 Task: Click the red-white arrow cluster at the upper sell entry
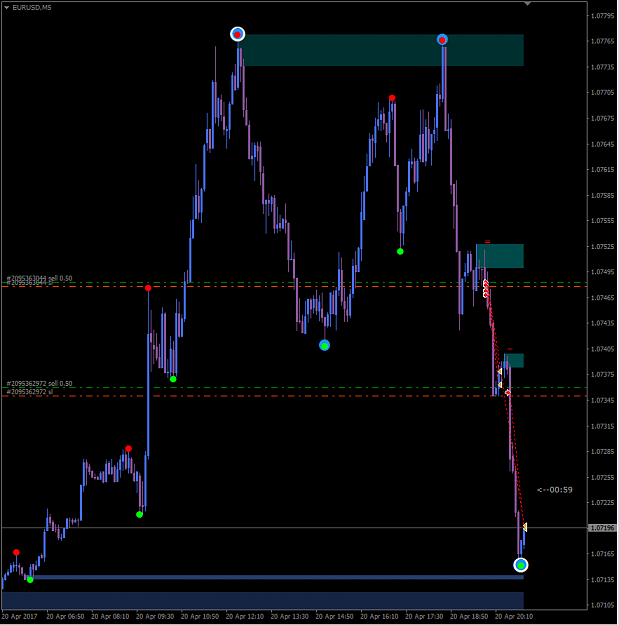coord(486,289)
